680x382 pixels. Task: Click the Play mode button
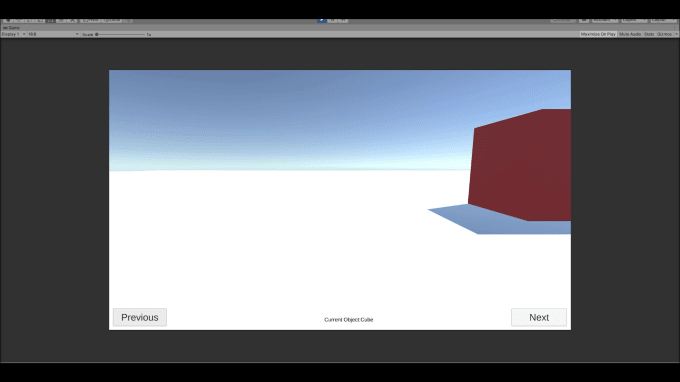click(321, 20)
